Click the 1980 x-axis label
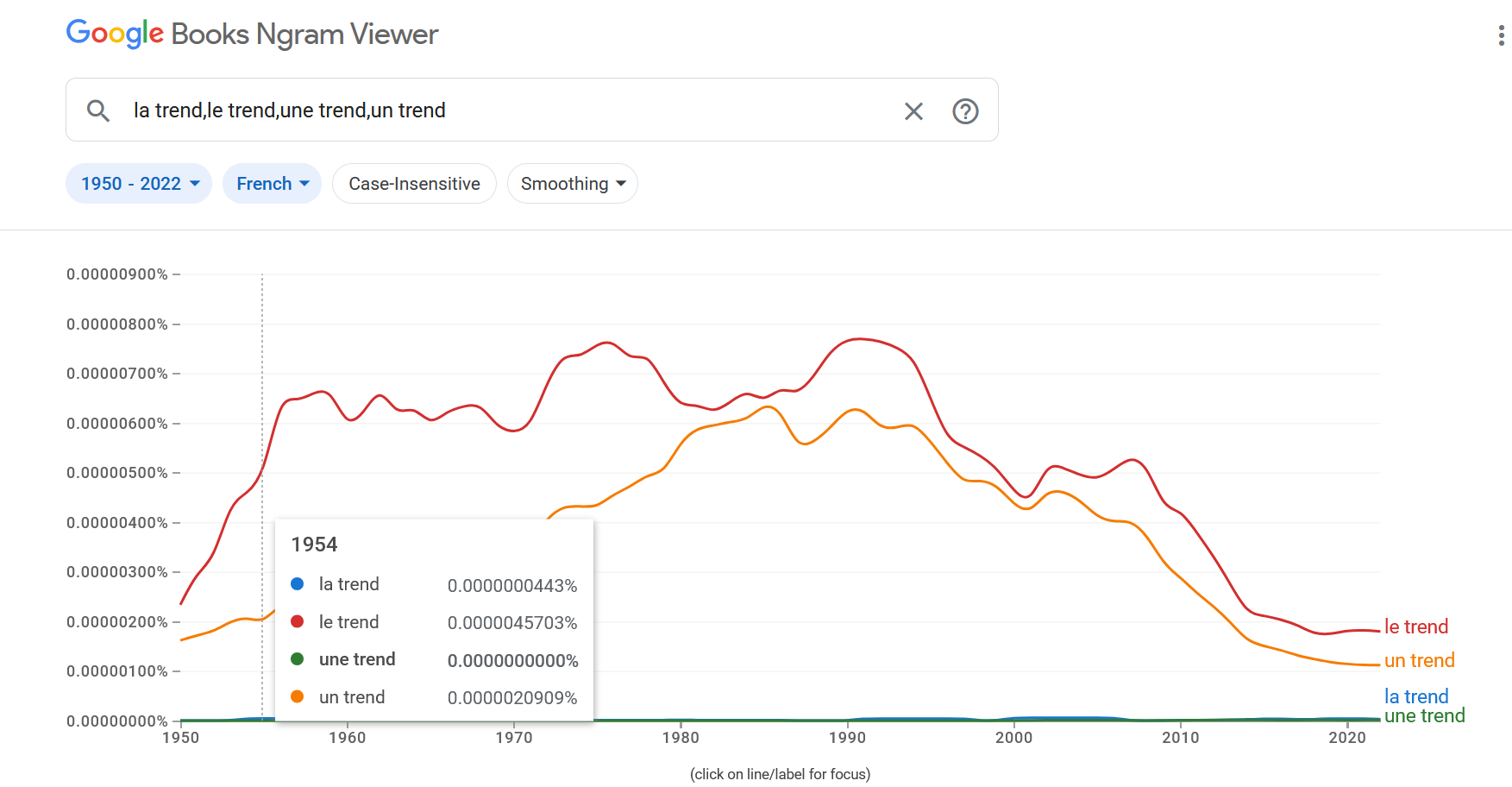Screen dimensions: 1512x787 (x=681, y=738)
